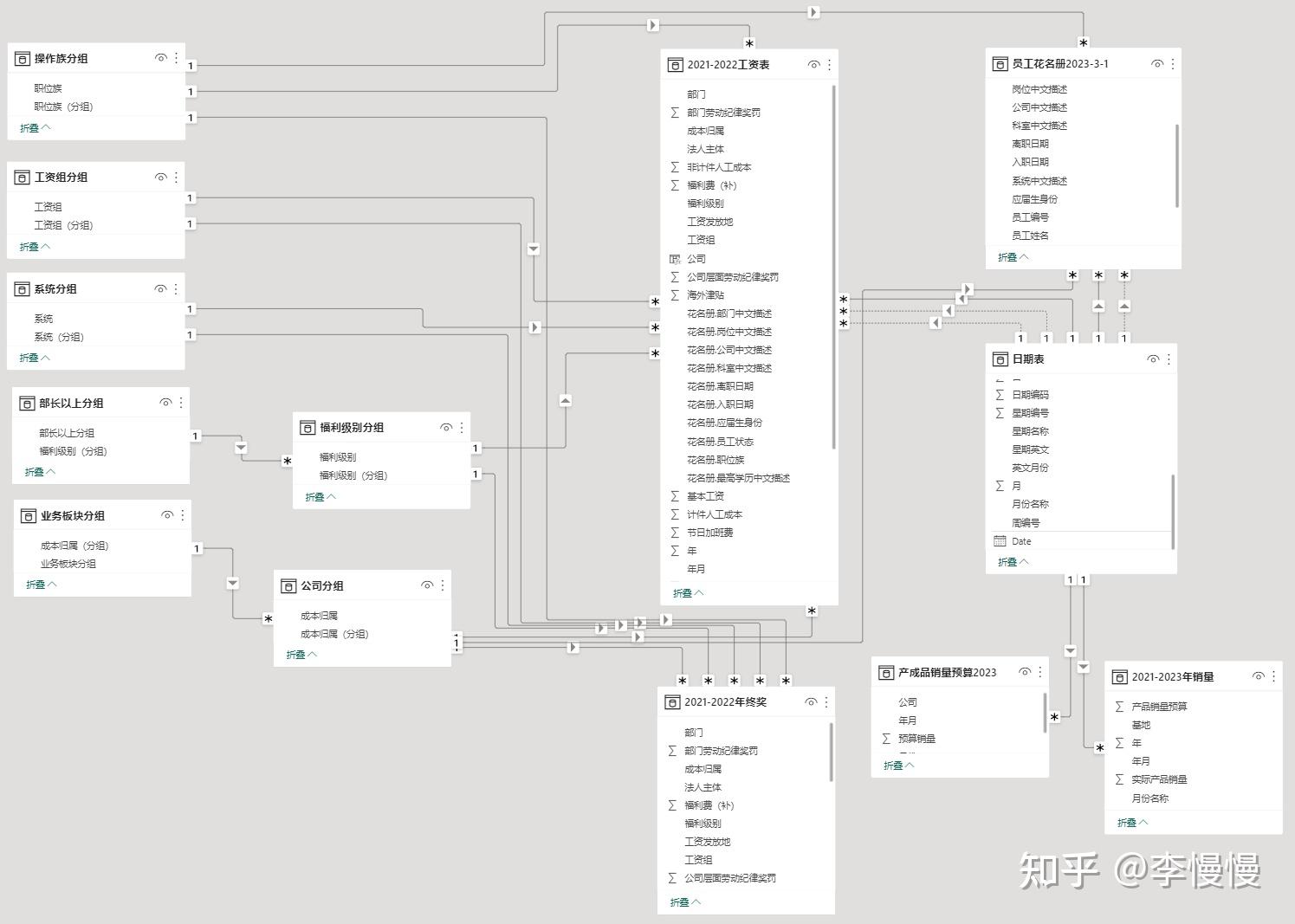Click the table icon of 部长以上分组
Viewport: 1295px width, 924px height.
pos(27,404)
